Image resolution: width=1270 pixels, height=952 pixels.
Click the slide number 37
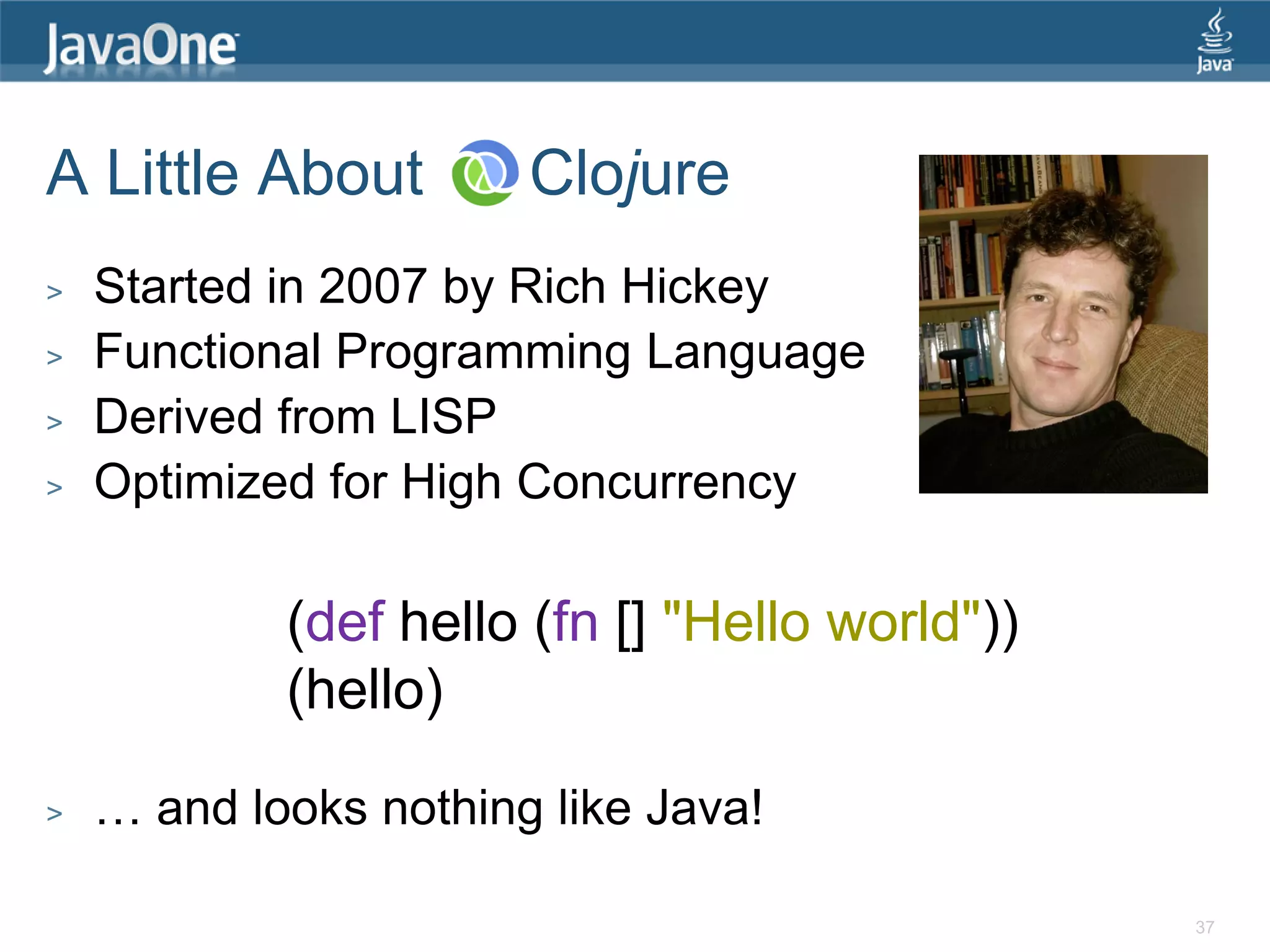[1204, 927]
